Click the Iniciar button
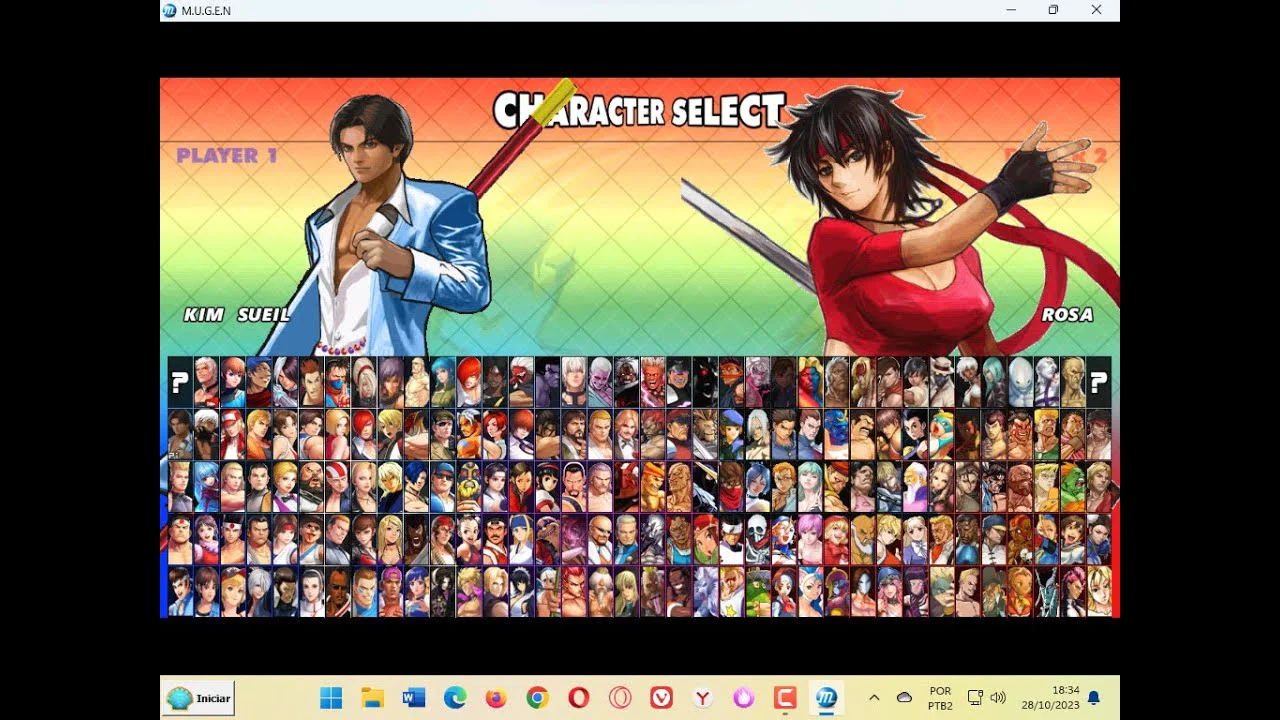Image resolution: width=1280 pixels, height=720 pixels. coord(200,698)
